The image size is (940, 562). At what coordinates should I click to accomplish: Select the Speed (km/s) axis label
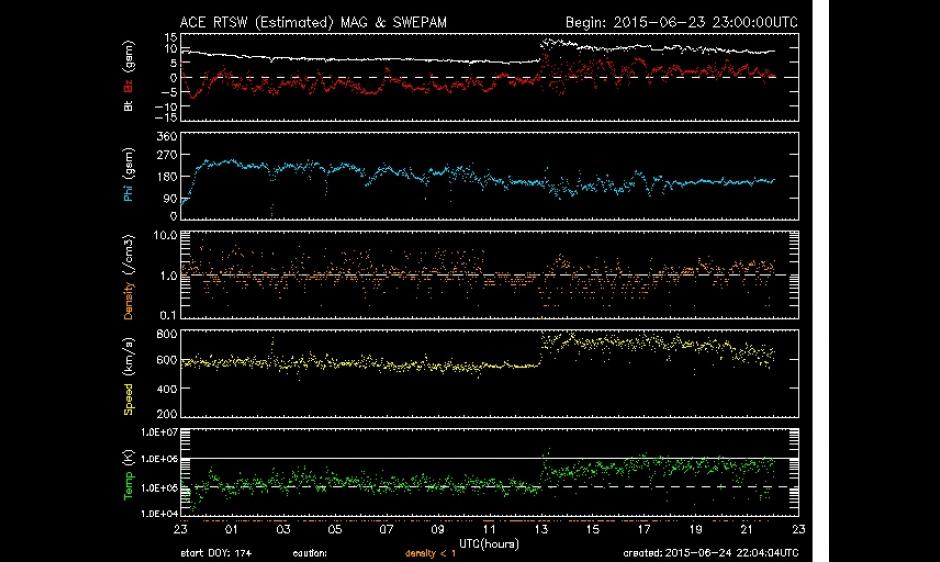point(130,371)
